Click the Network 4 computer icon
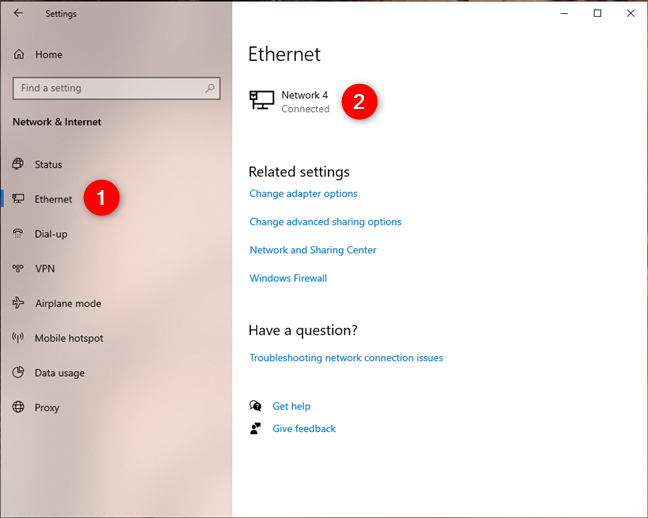 click(262, 100)
